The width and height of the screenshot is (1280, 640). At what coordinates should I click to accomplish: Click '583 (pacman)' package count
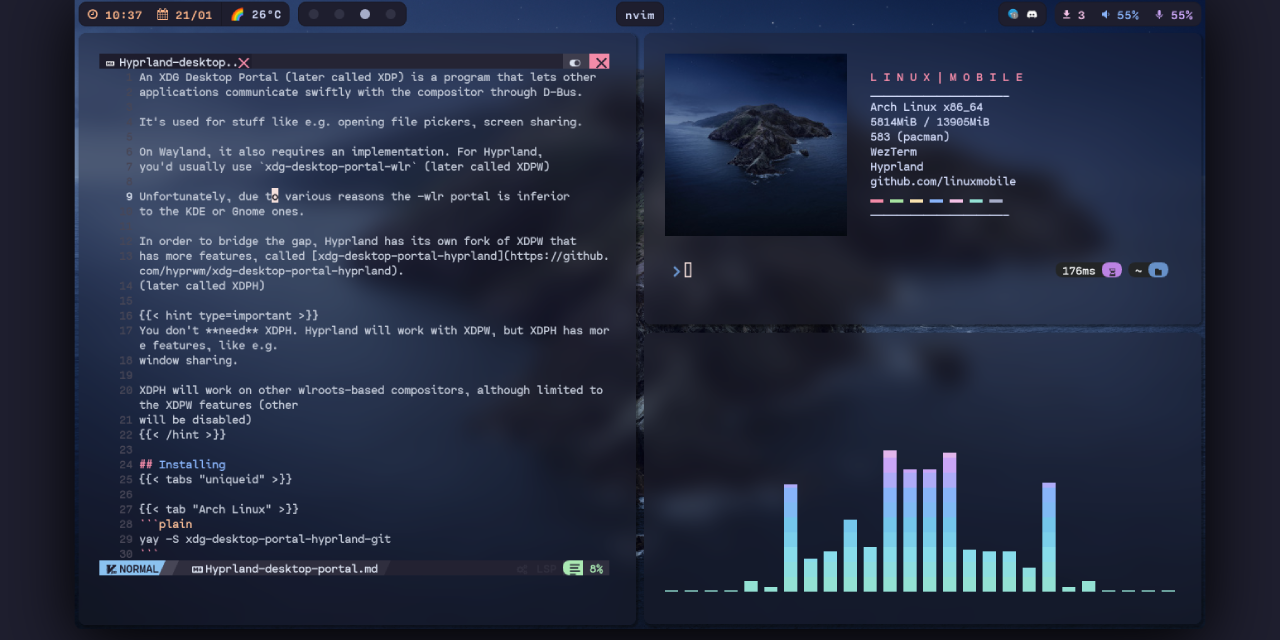tap(910, 137)
